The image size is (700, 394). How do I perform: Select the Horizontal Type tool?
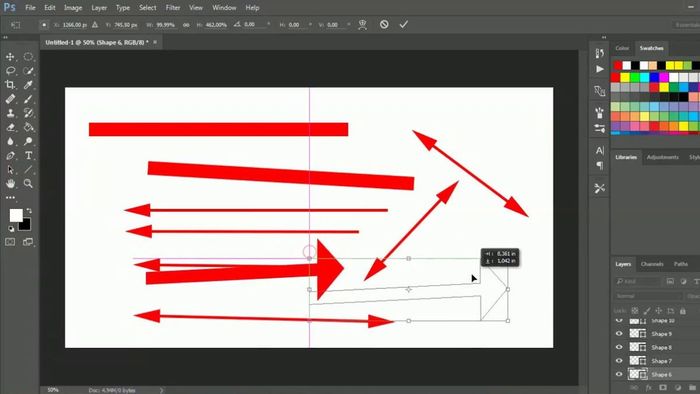pos(28,155)
